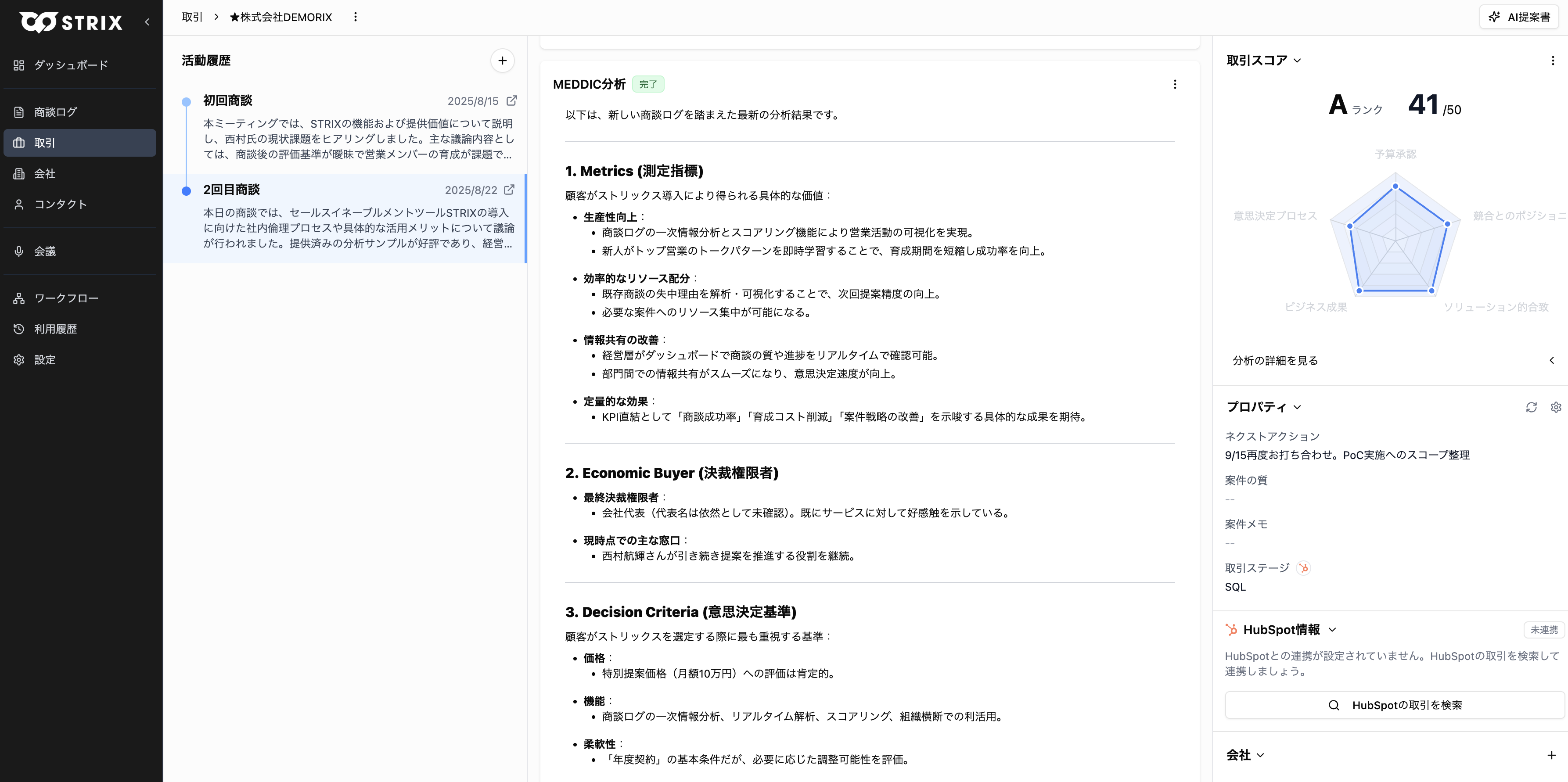The width and height of the screenshot is (1568, 782).
Task: Click the 41/50 score value
Action: pyautogui.click(x=1434, y=105)
